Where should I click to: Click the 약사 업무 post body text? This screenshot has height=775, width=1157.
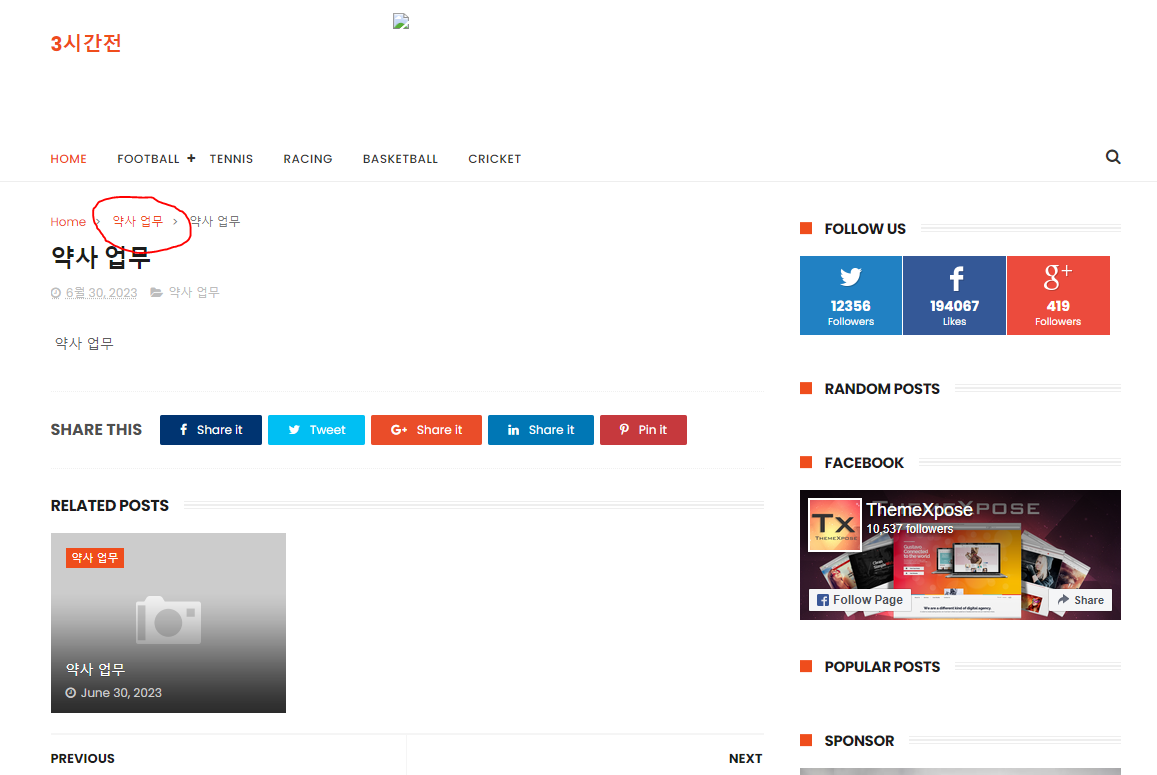(x=84, y=343)
